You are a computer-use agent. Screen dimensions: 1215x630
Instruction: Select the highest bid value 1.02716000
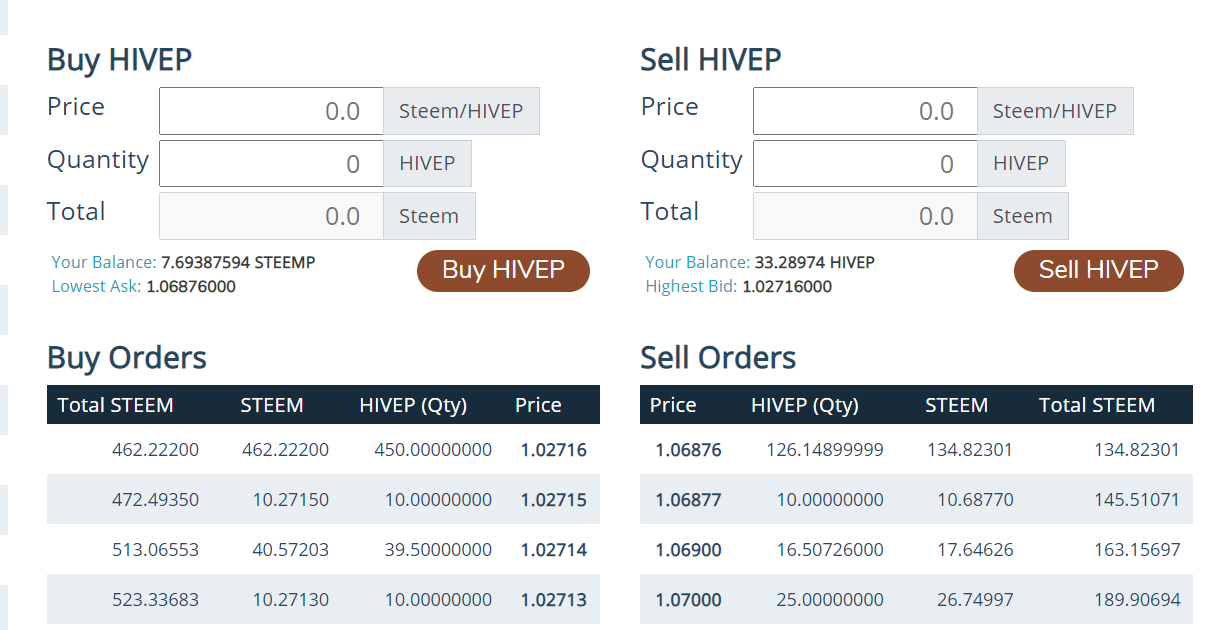(787, 286)
